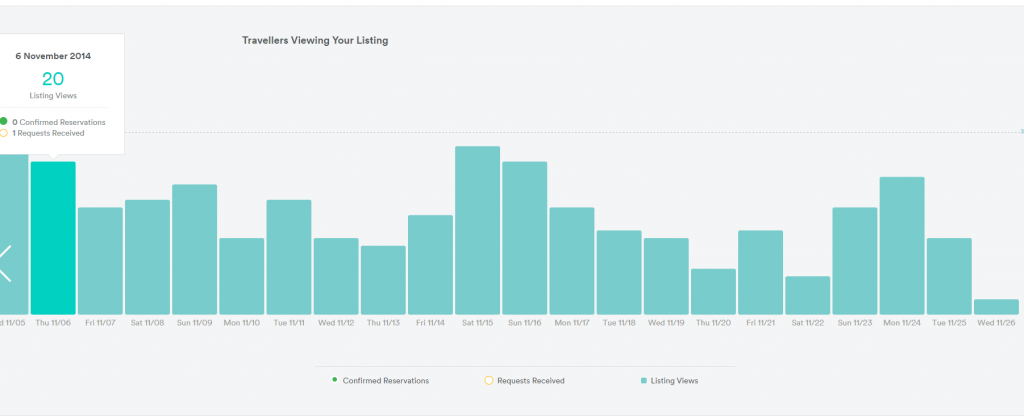Select the Thu 11/13 bar

coord(383,280)
